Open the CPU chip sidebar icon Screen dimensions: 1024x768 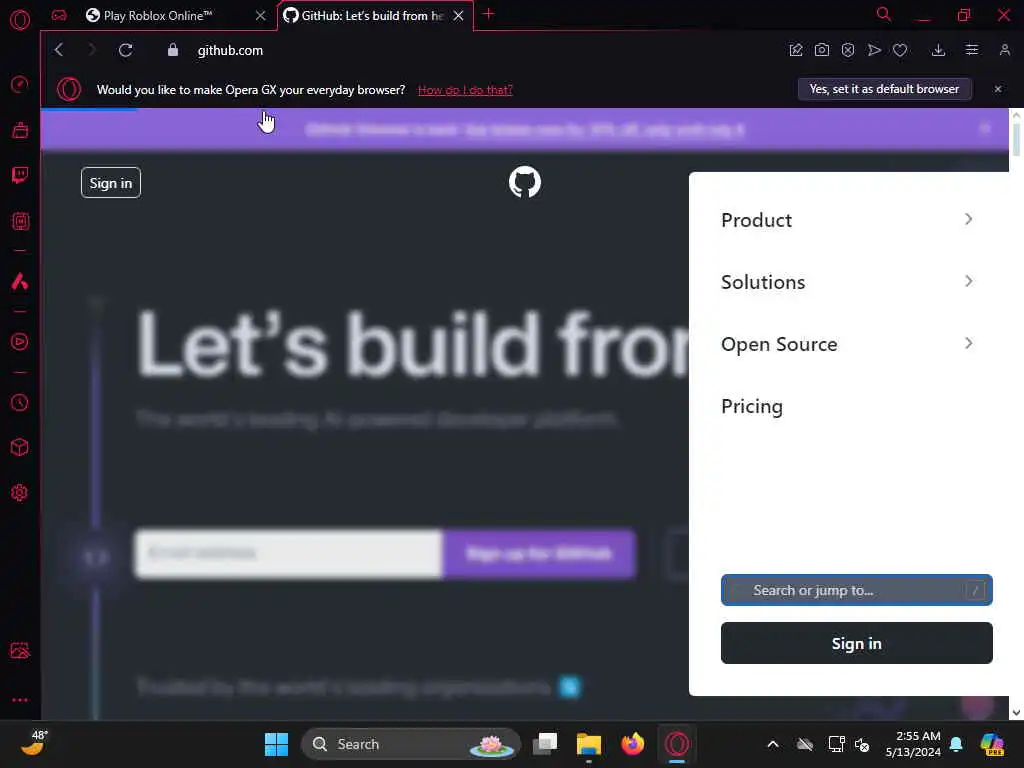pyautogui.click(x=20, y=221)
